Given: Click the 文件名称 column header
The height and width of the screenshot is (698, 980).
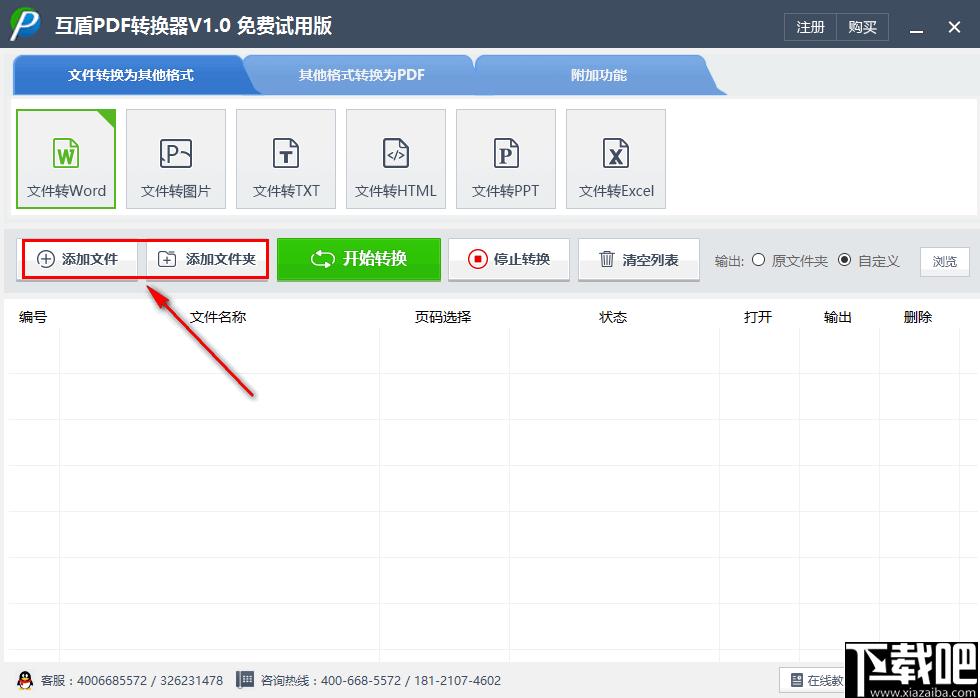Looking at the screenshot, I should point(218,317).
